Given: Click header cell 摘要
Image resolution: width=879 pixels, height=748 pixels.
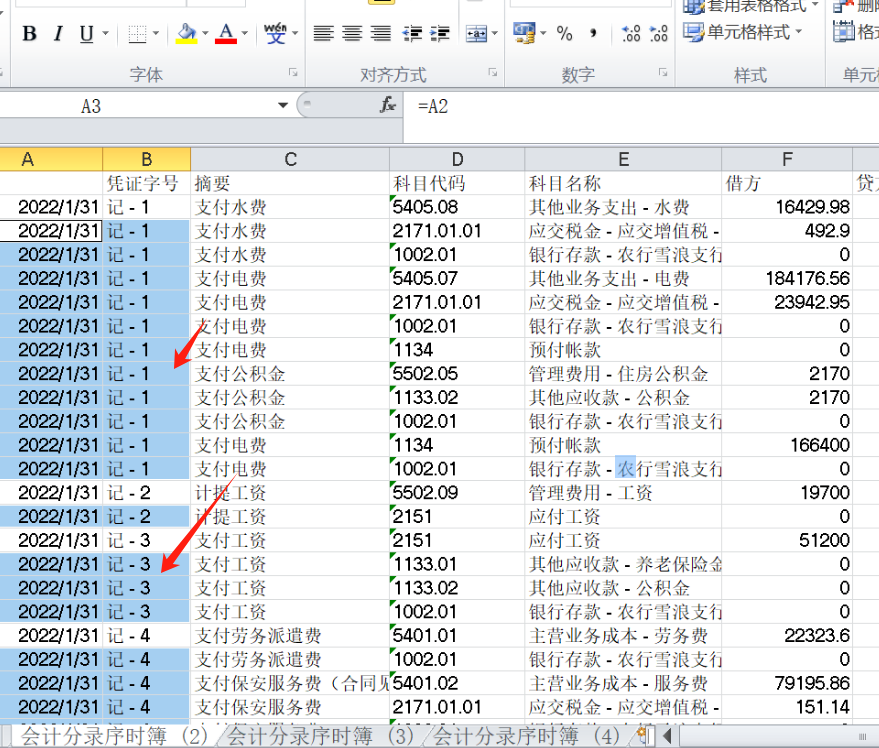Looking at the screenshot, I should (x=290, y=183).
